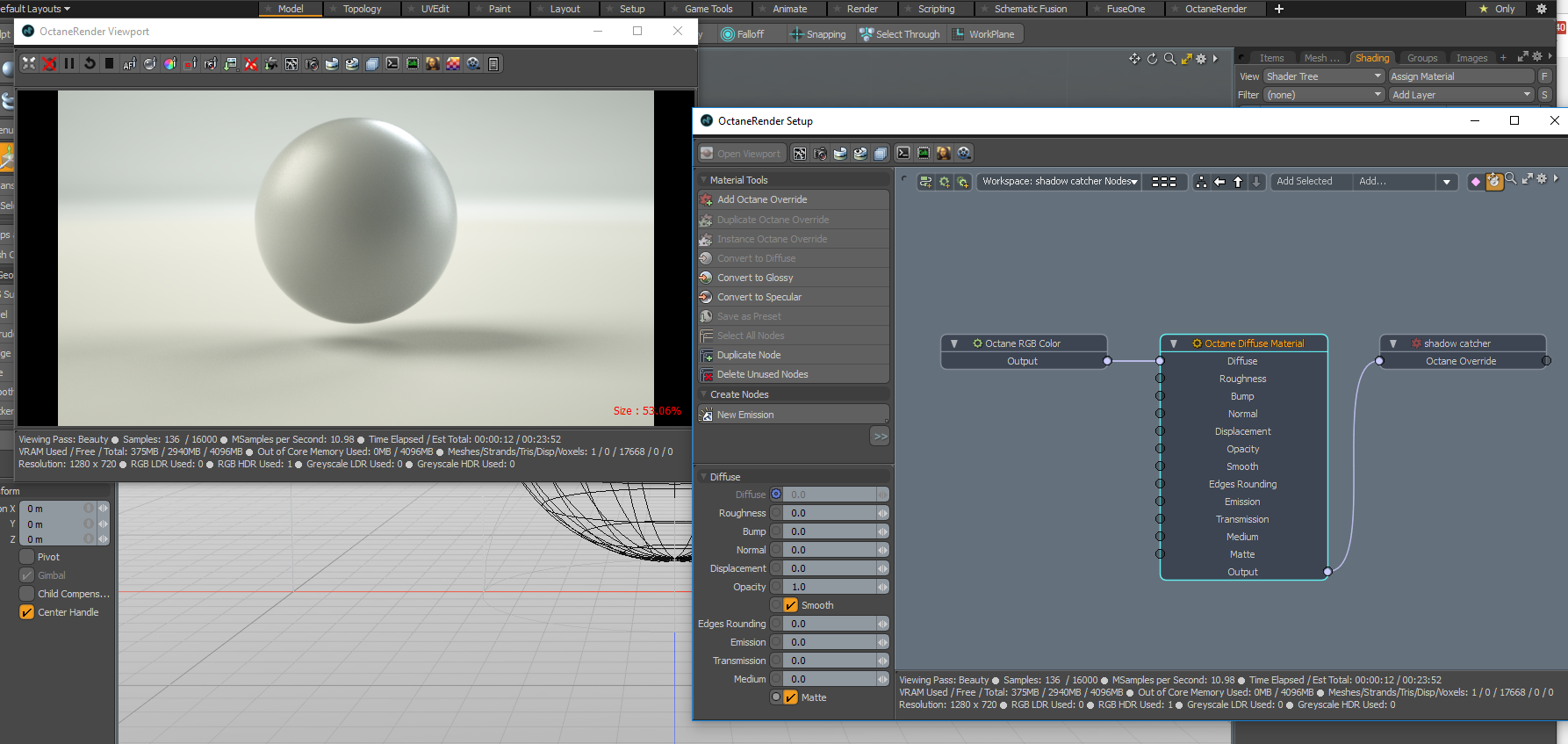Toggle the Matte checkbox

pos(791,697)
